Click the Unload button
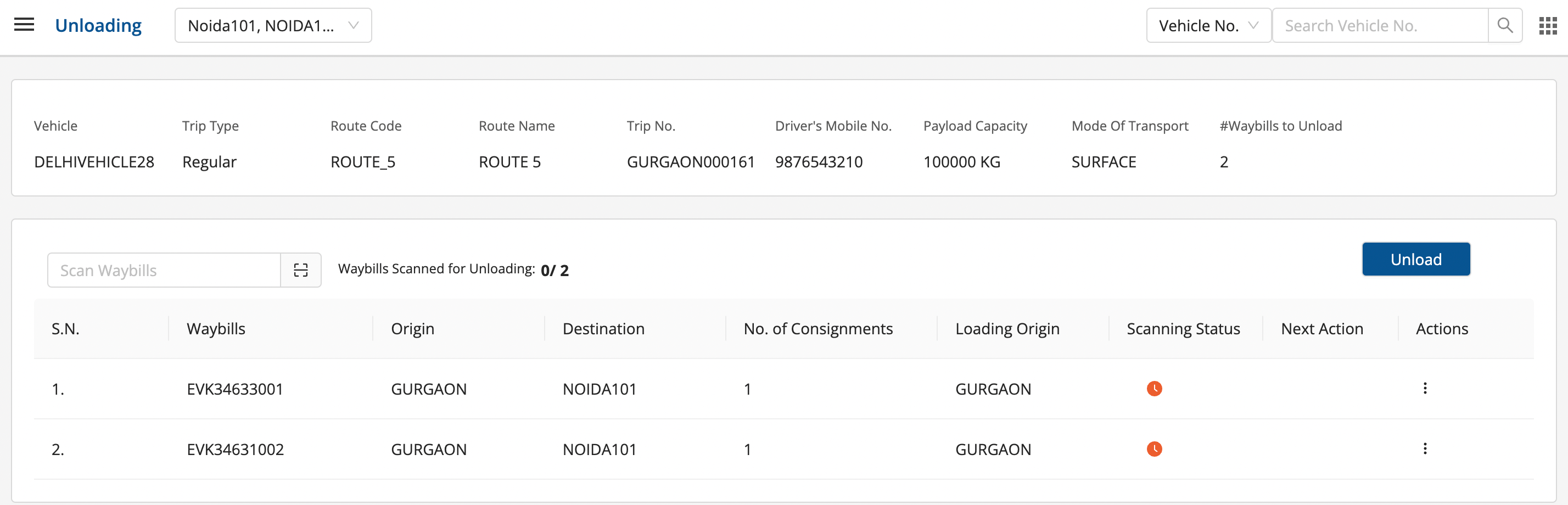This screenshot has width=1568, height=505. click(x=1416, y=259)
